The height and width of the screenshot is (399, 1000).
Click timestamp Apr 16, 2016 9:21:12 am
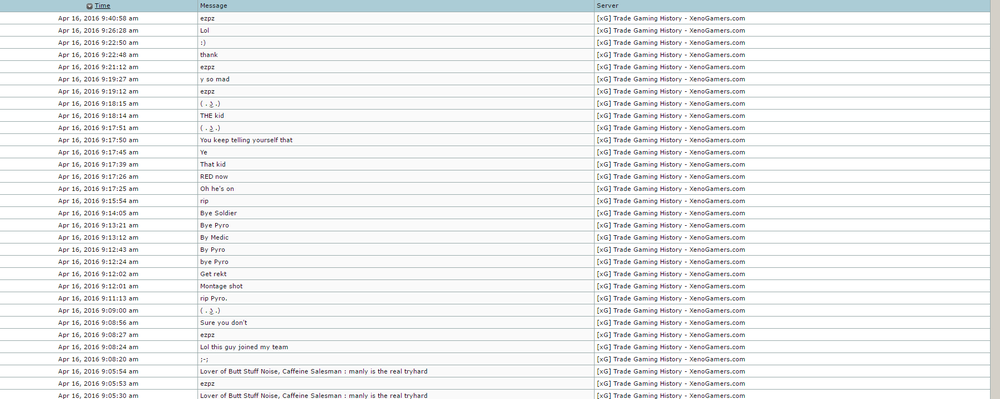click(98, 67)
